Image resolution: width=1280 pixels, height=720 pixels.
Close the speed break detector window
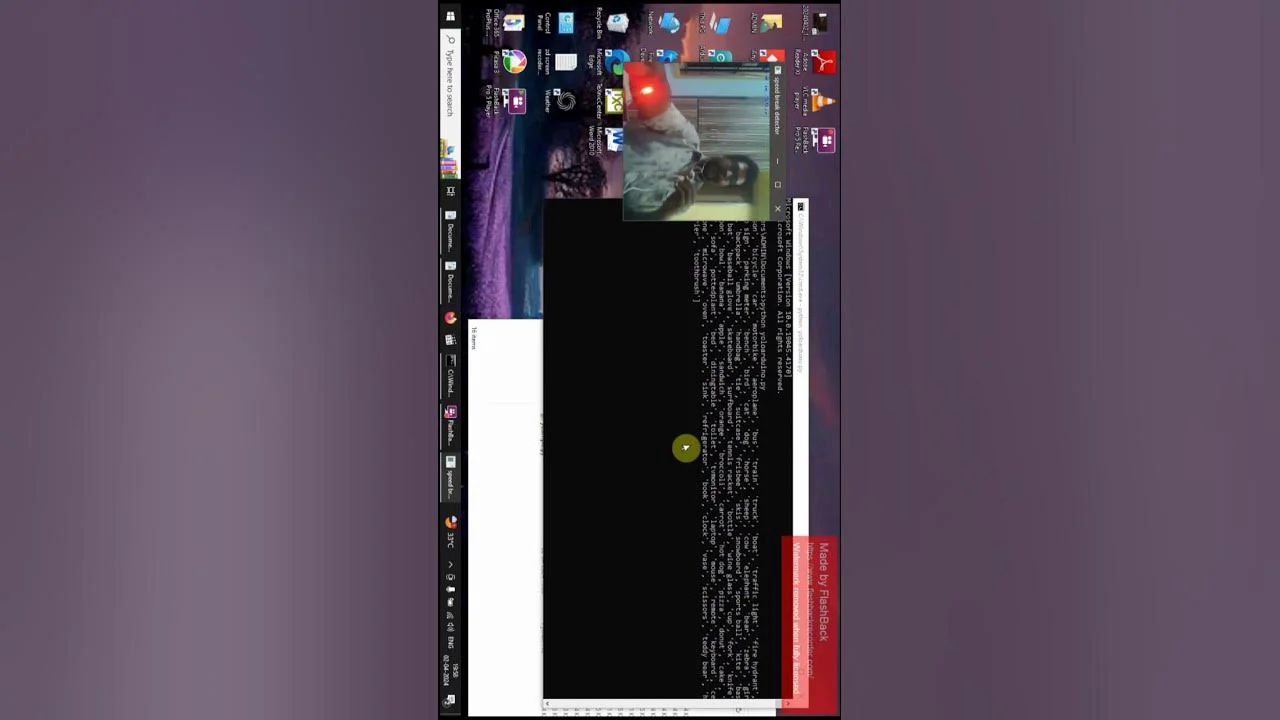click(777, 208)
